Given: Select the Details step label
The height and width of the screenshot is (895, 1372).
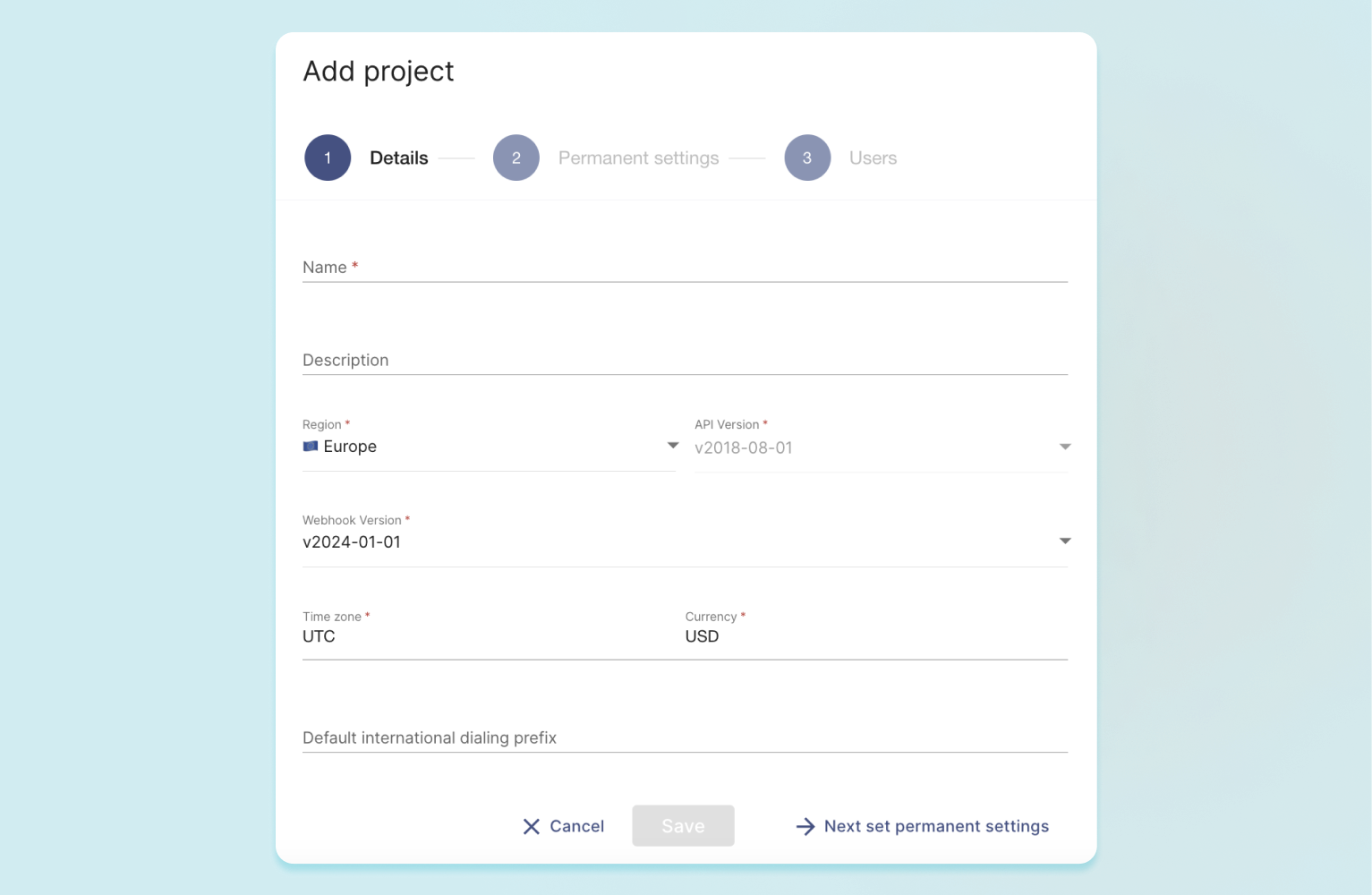Looking at the screenshot, I should click(x=399, y=158).
